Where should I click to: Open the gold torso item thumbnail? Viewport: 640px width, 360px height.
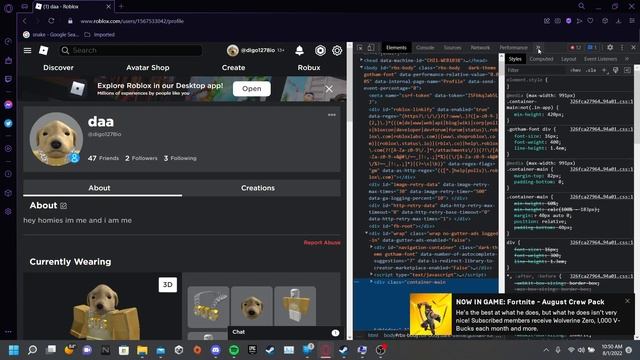click(x=295, y=306)
